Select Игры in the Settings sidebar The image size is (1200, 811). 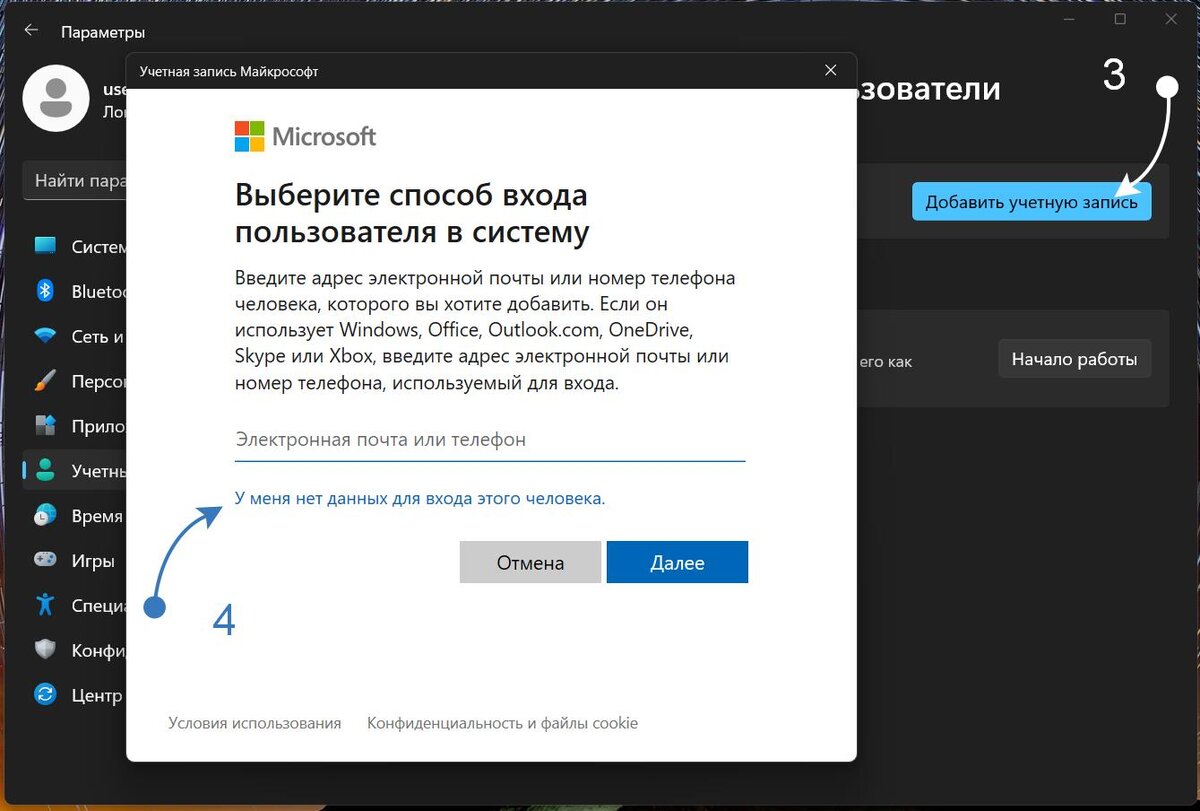(75, 561)
